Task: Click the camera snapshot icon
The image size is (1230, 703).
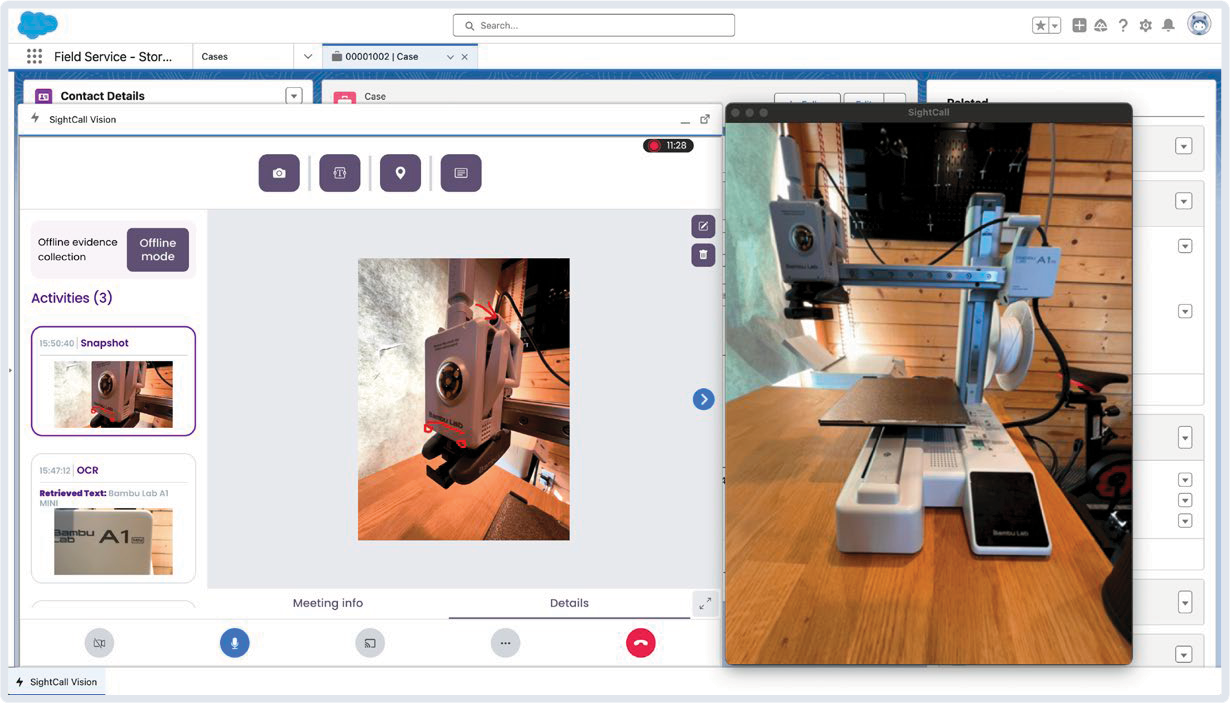Action: (279, 173)
